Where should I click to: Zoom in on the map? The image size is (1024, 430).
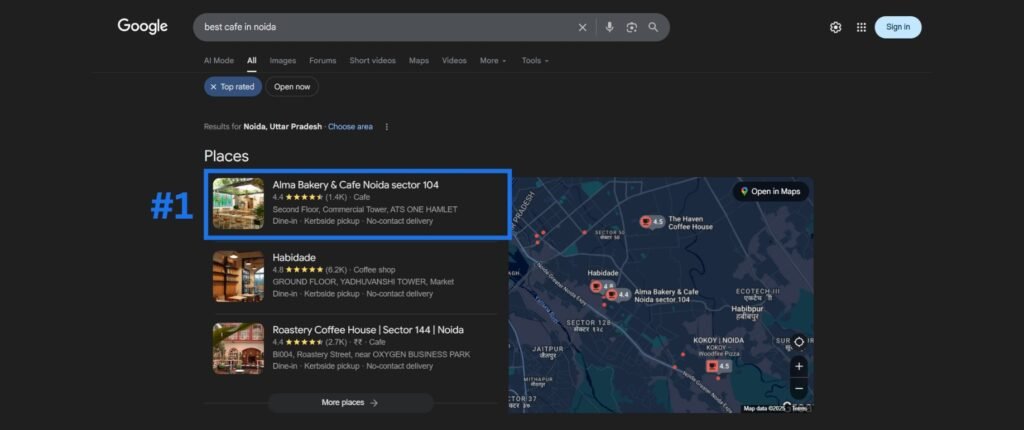click(798, 366)
